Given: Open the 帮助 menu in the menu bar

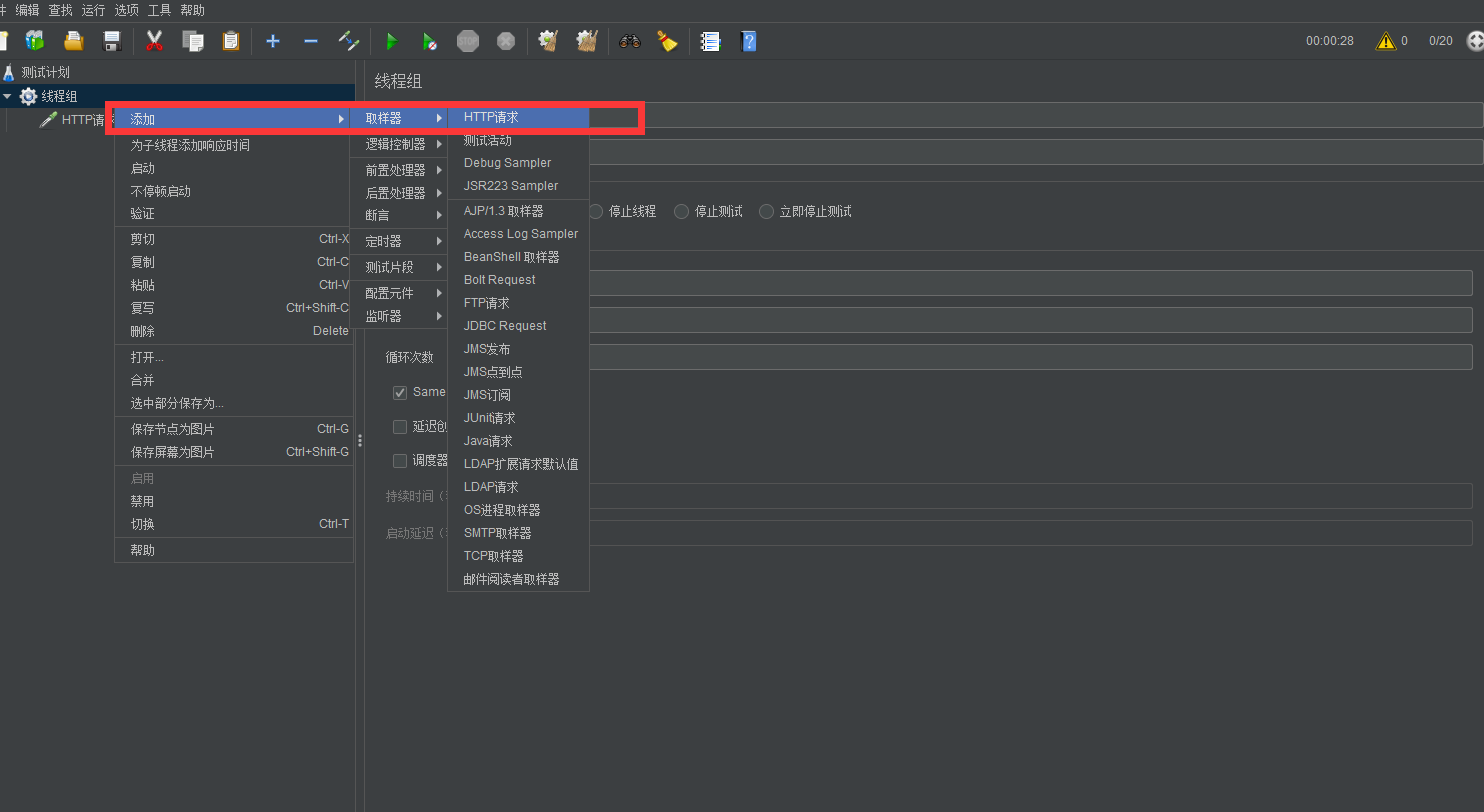Looking at the screenshot, I should pyautogui.click(x=192, y=10).
